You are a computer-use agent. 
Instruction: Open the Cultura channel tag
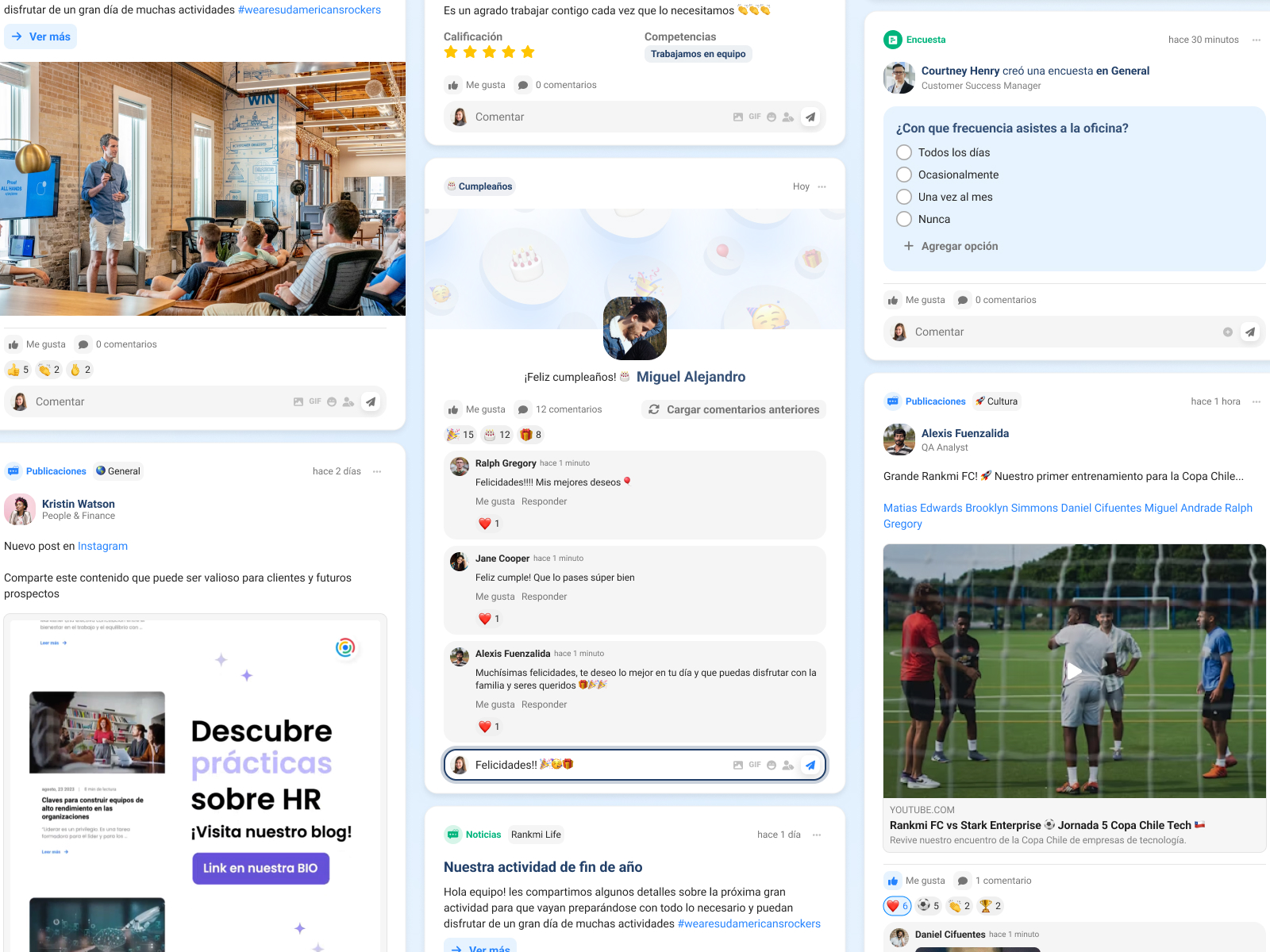point(996,401)
